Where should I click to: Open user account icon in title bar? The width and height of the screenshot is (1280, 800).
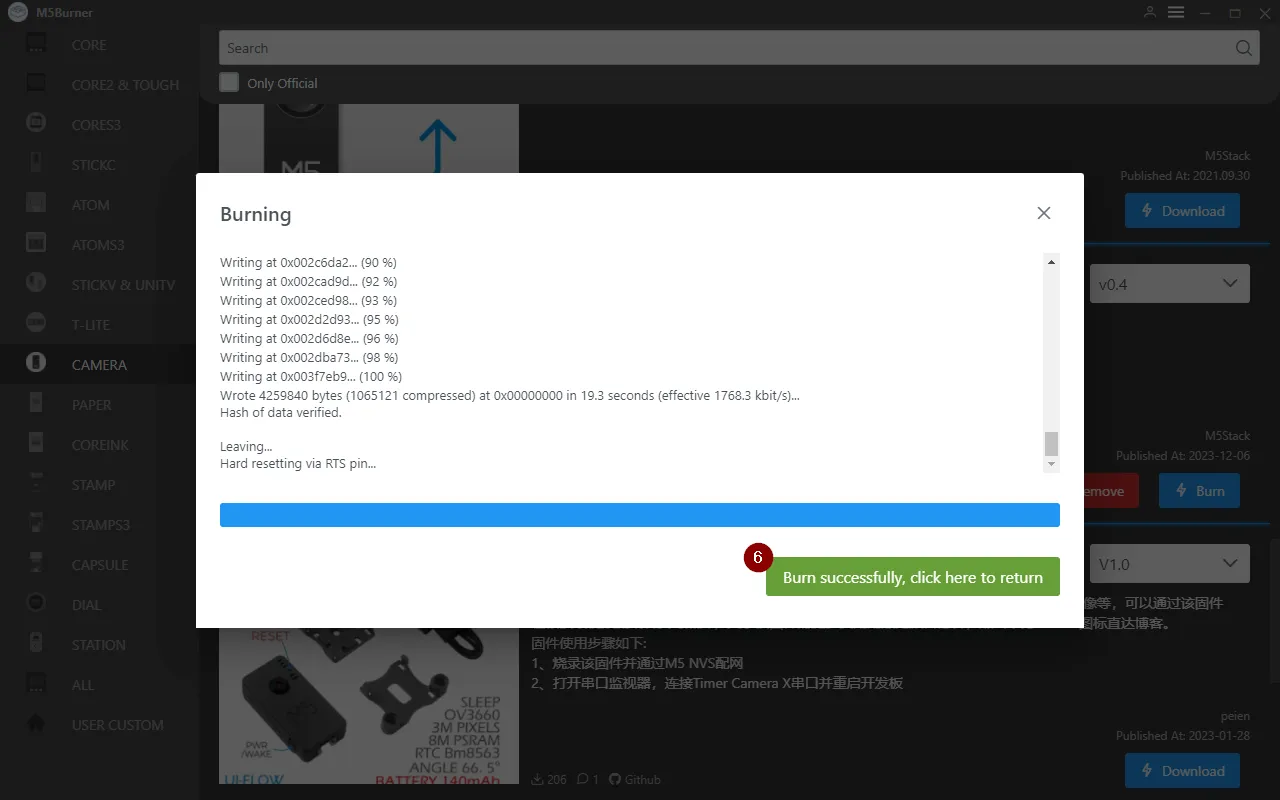1150,12
